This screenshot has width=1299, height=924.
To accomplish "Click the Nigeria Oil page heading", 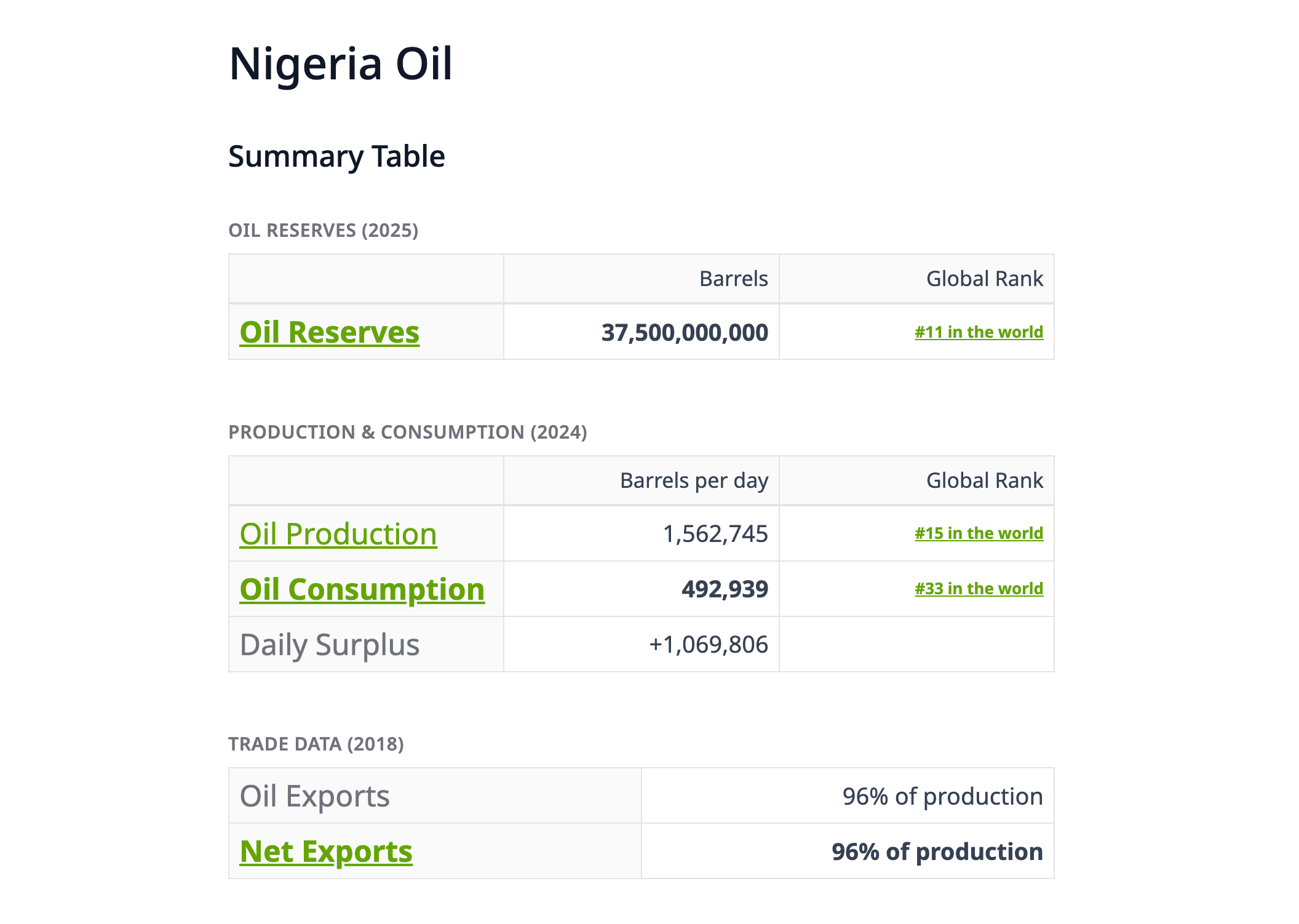I will [x=340, y=63].
